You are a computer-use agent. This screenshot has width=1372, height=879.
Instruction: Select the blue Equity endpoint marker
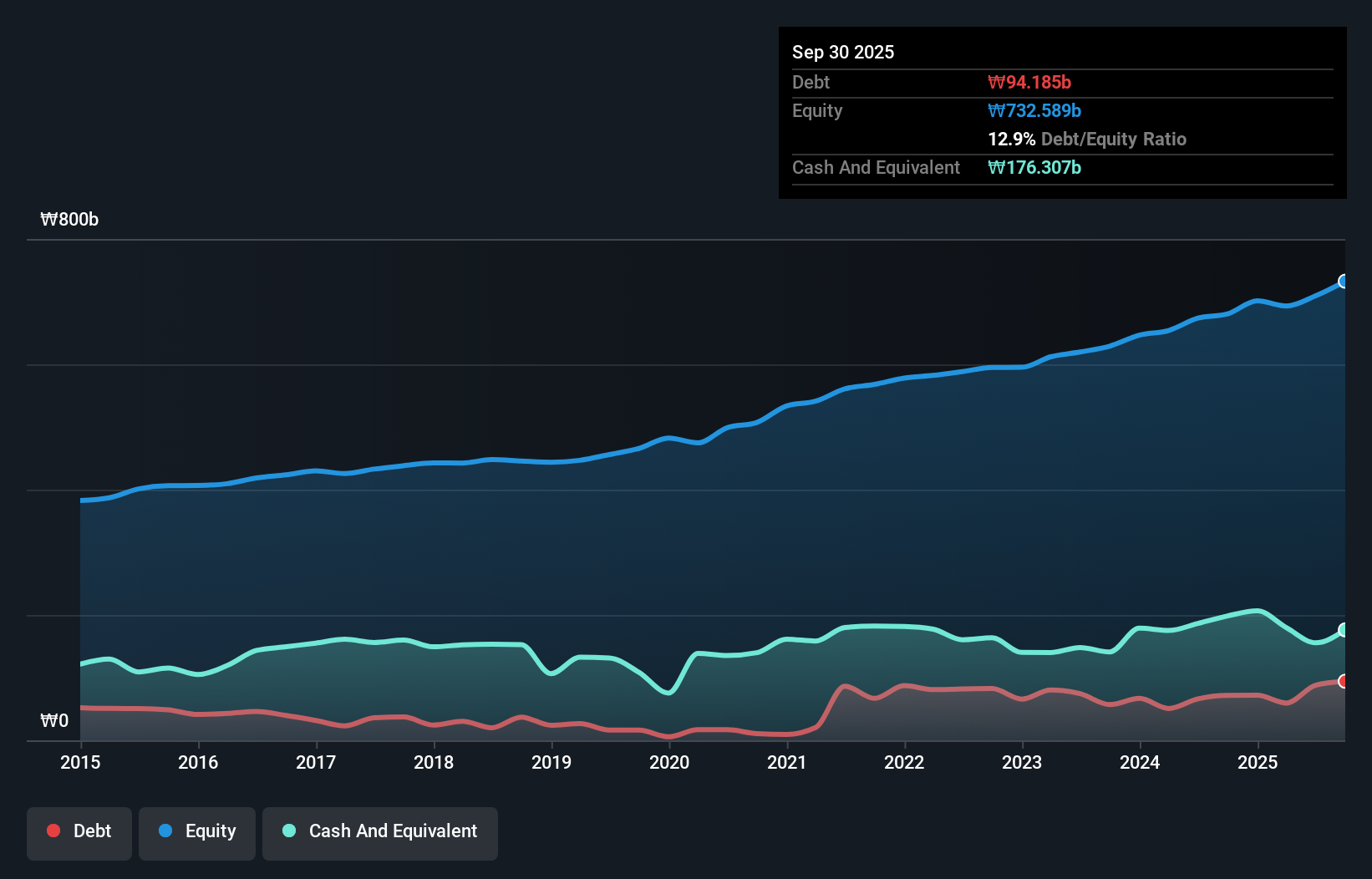(x=1344, y=281)
